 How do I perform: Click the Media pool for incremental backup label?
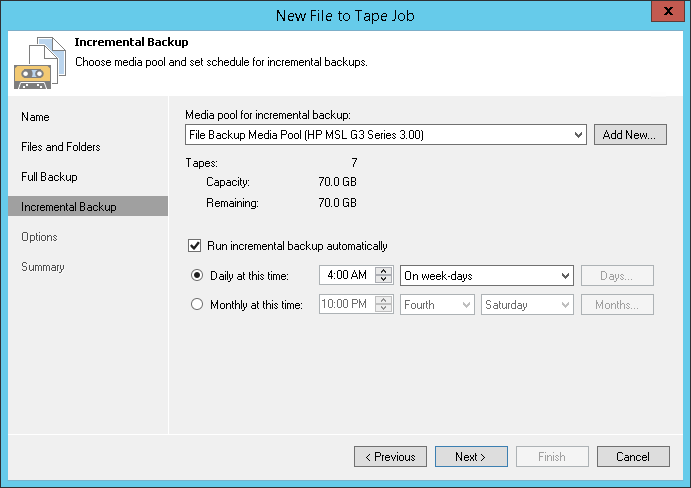(268, 115)
